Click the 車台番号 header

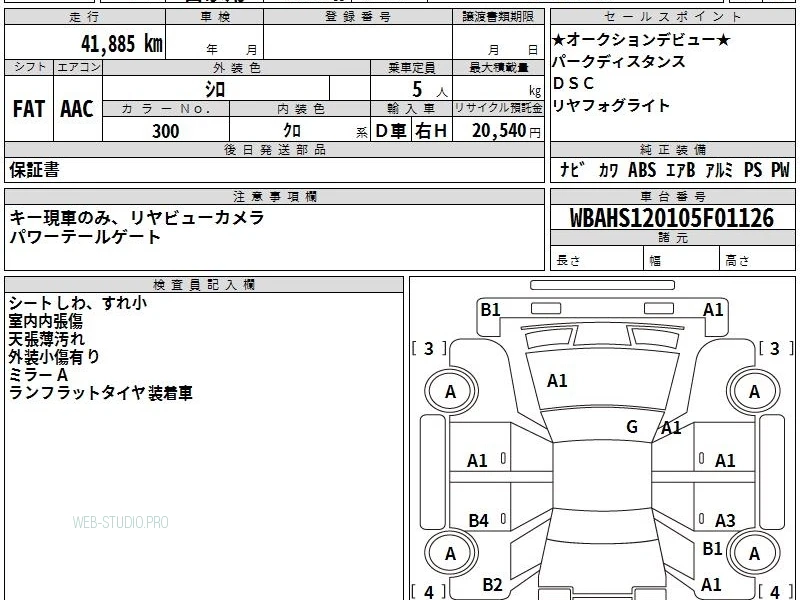click(x=672, y=196)
